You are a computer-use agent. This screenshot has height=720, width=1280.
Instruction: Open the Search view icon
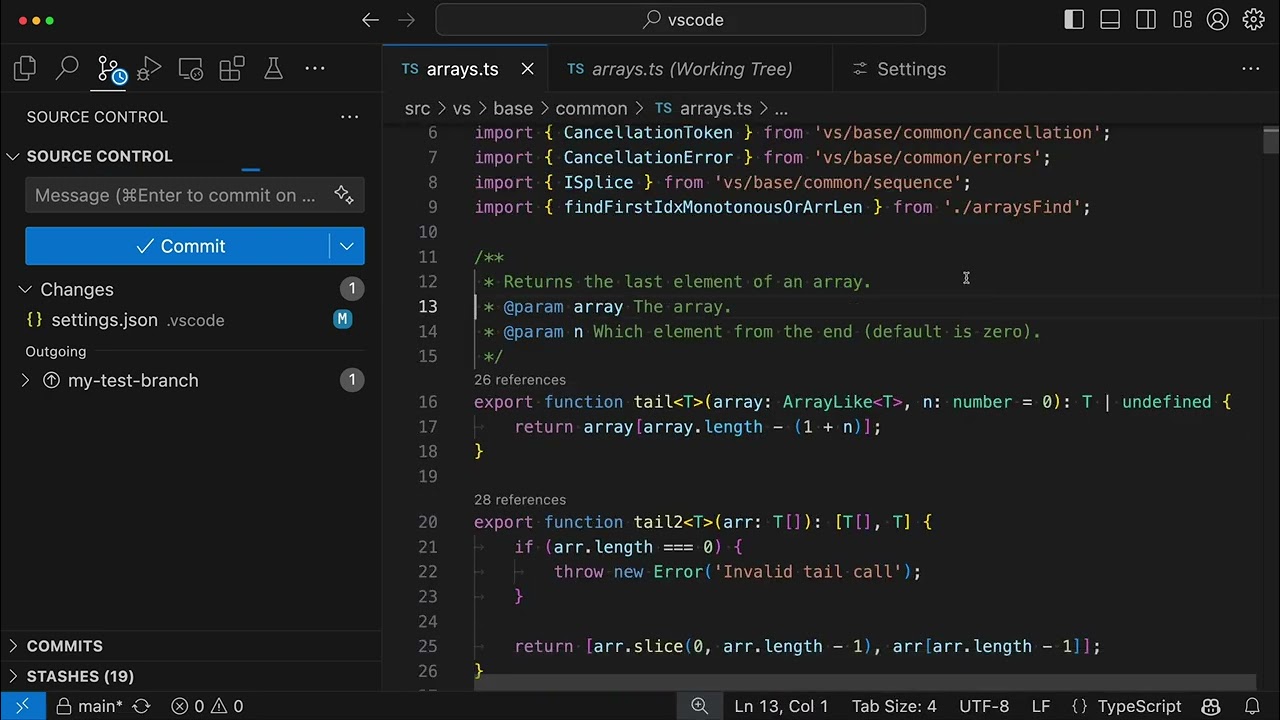tap(67, 68)
